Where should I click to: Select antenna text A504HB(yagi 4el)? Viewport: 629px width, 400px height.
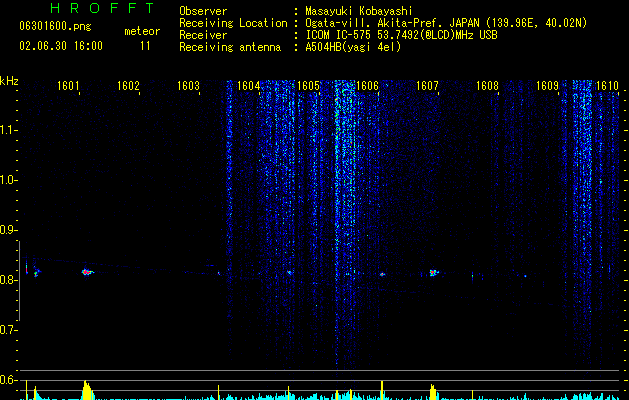tap(353, 47)
